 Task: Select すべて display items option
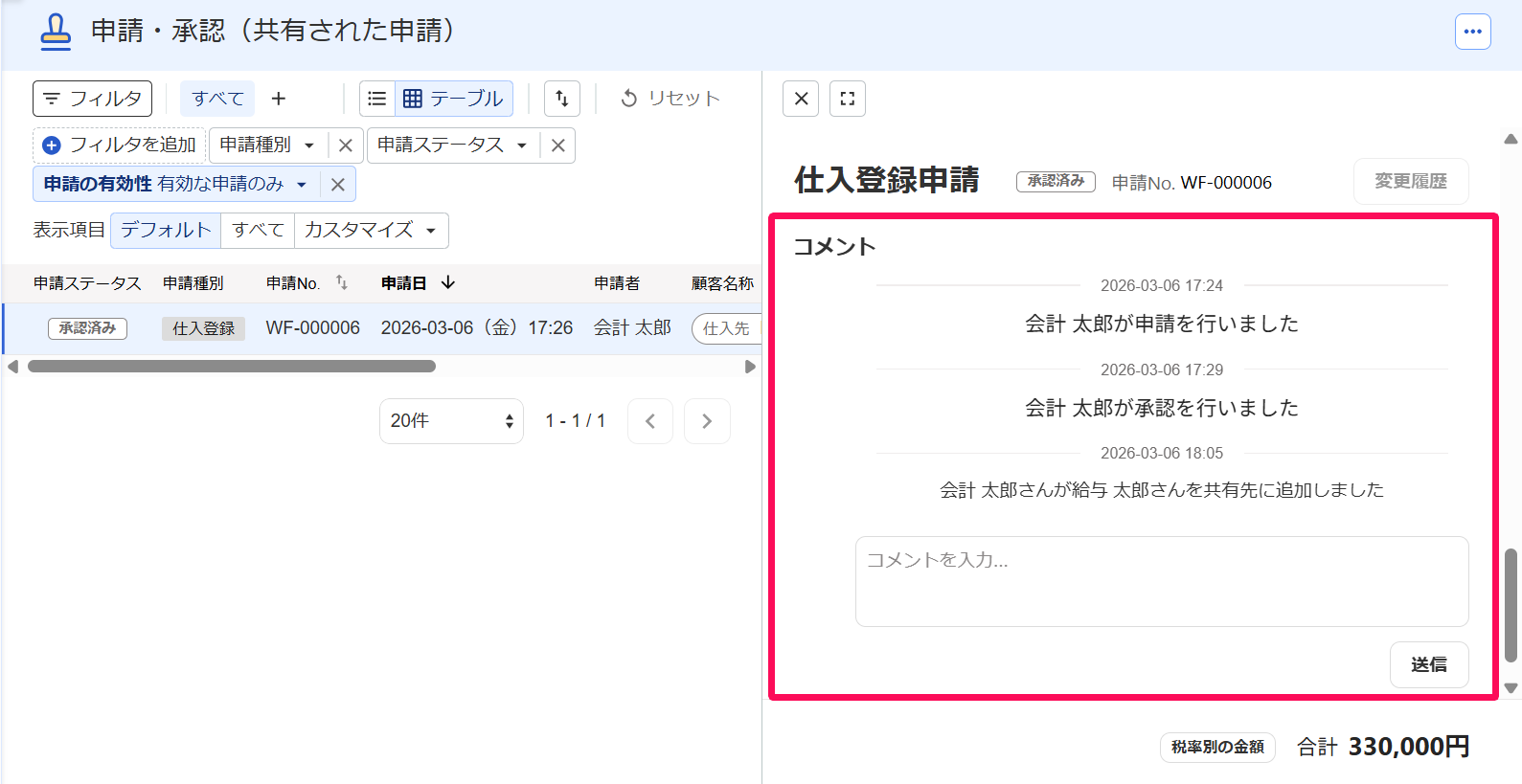pyautogui.click(x=258, y=231)
